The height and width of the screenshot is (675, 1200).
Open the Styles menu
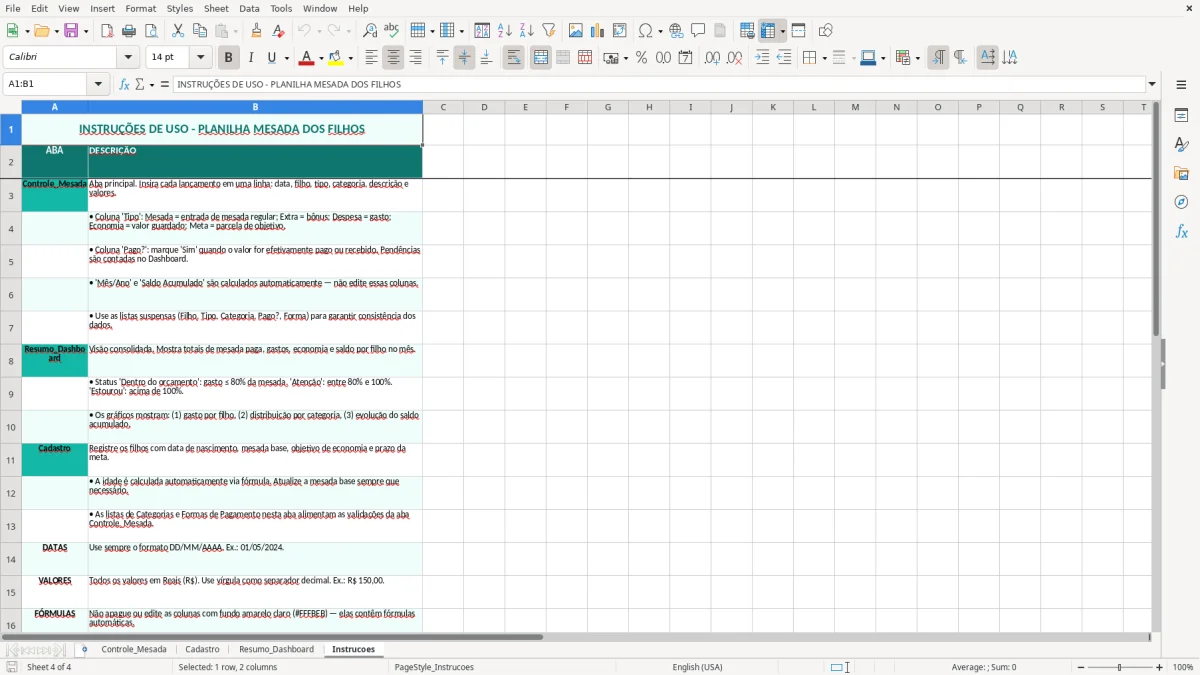180,8
